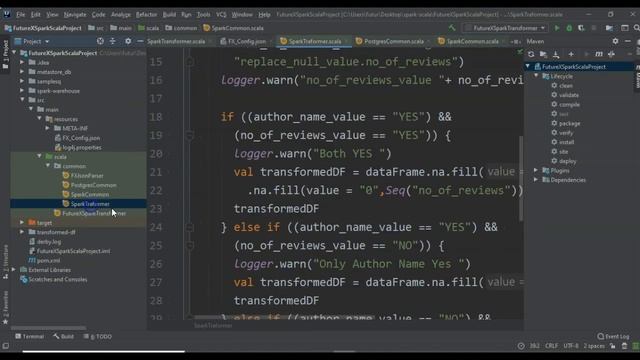The width and height of the screenshot is (640, 360).
Task: Expand the metastore_db folder
Action: [22, 71]
